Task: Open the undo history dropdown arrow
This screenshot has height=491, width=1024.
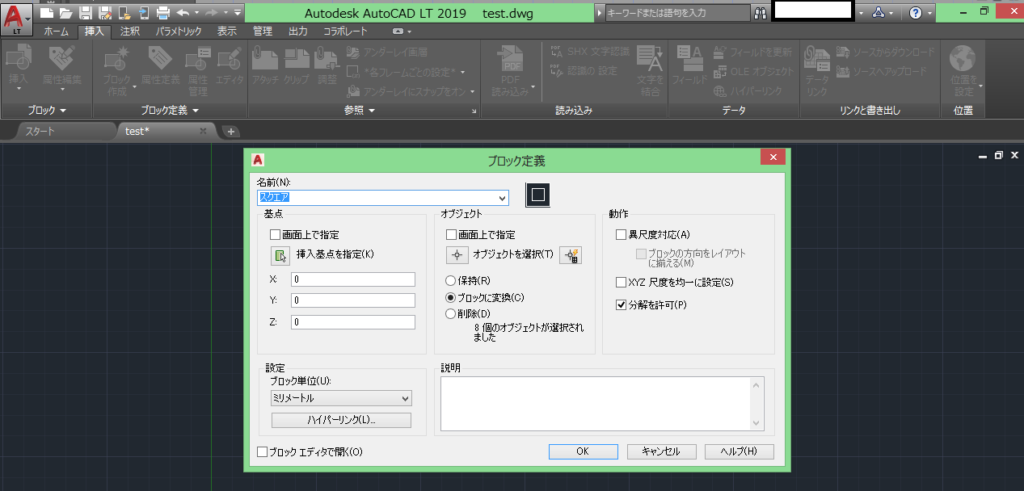Action: (197, 12)
